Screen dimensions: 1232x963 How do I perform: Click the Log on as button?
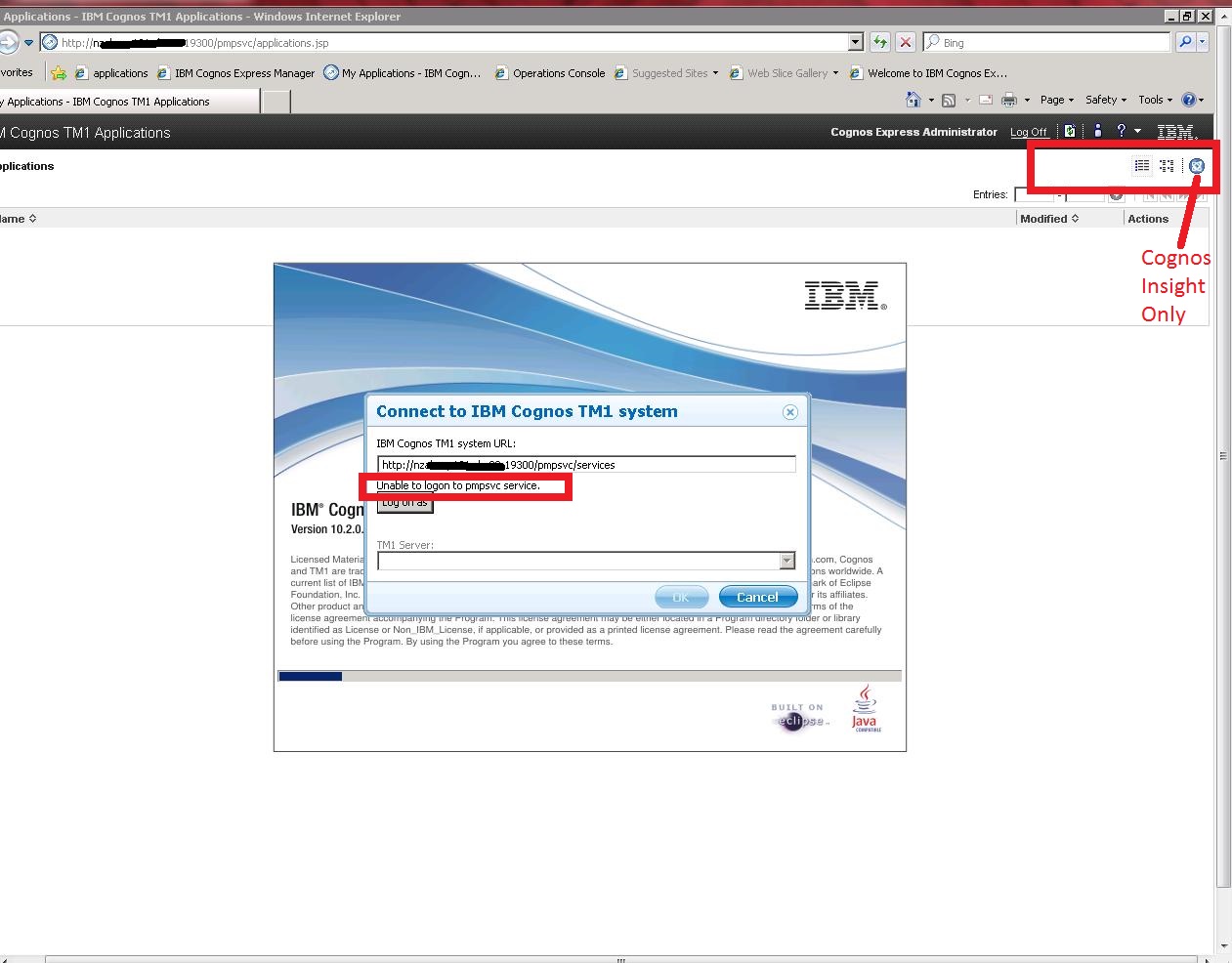(404, 503)
